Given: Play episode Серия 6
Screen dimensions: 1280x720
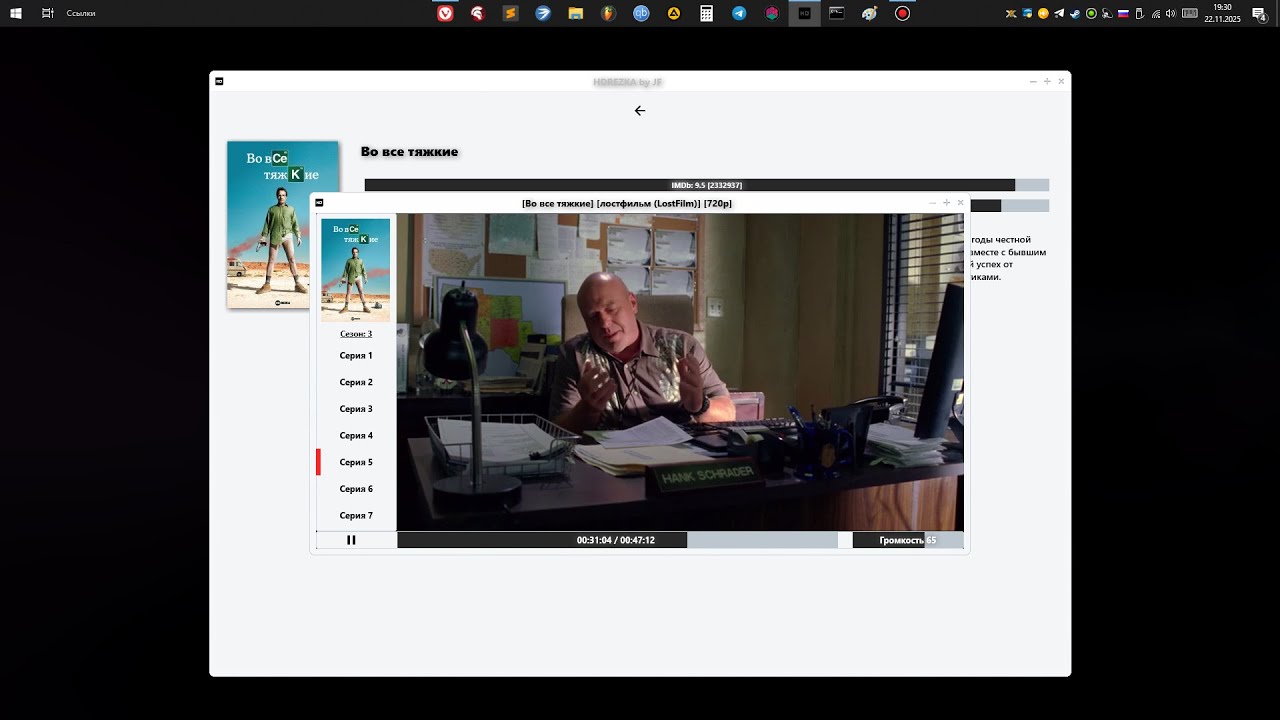Looking at the screenshot, I should click(x=356, y=489).
